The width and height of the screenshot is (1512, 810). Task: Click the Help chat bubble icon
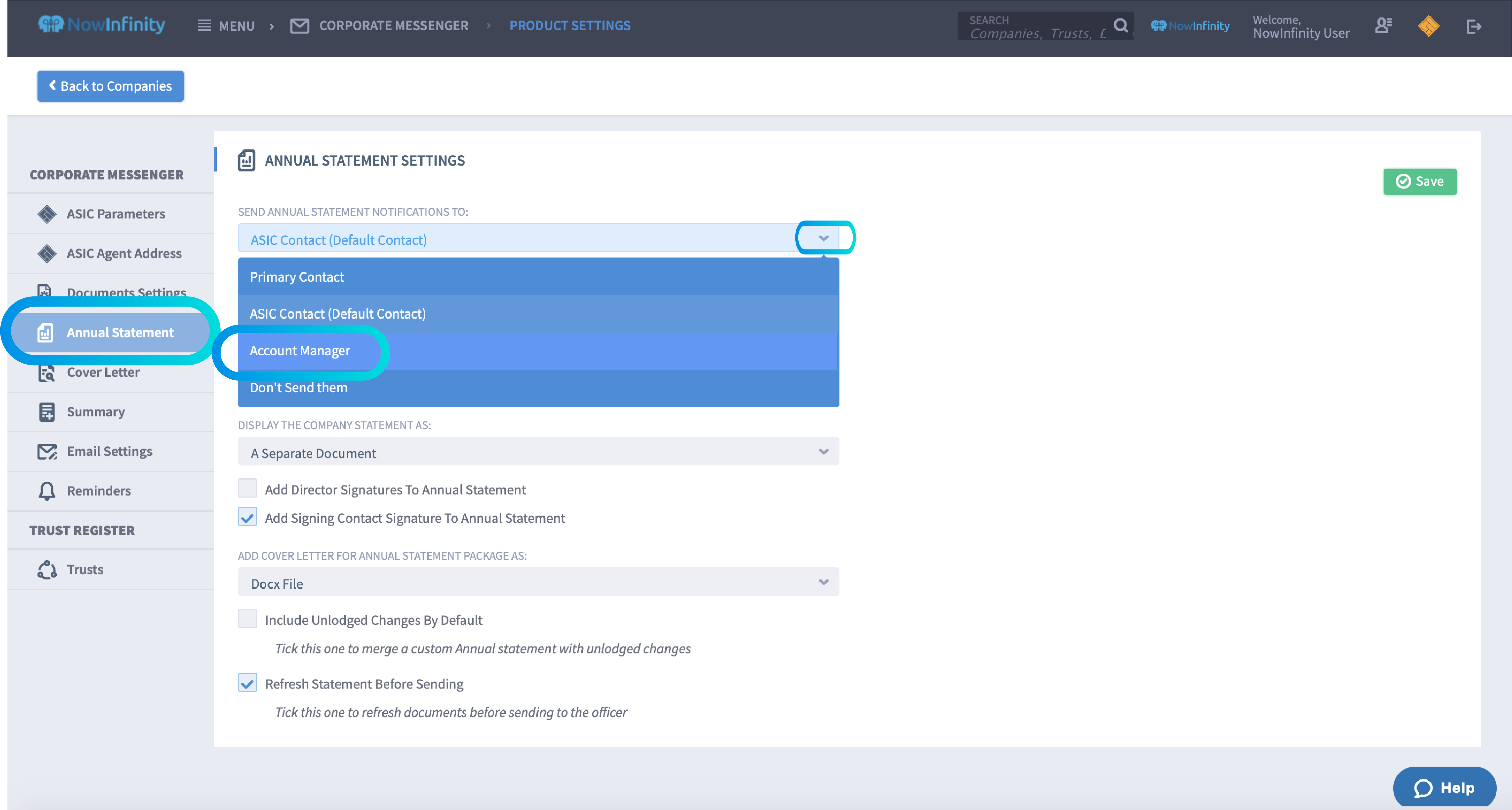pos(1423,788)
